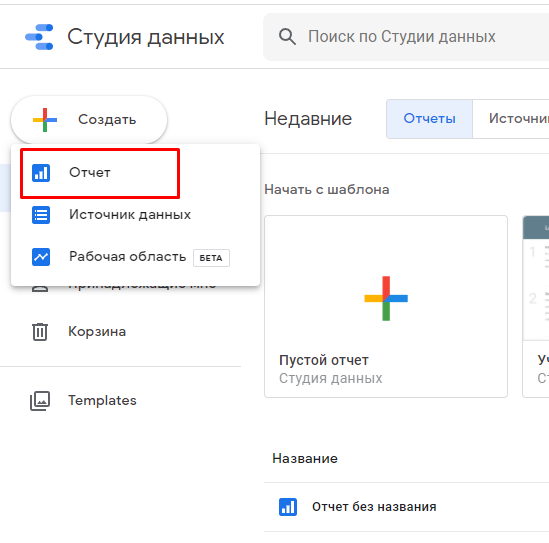
Task: Click the Название column header
Action: click(305, 458)
